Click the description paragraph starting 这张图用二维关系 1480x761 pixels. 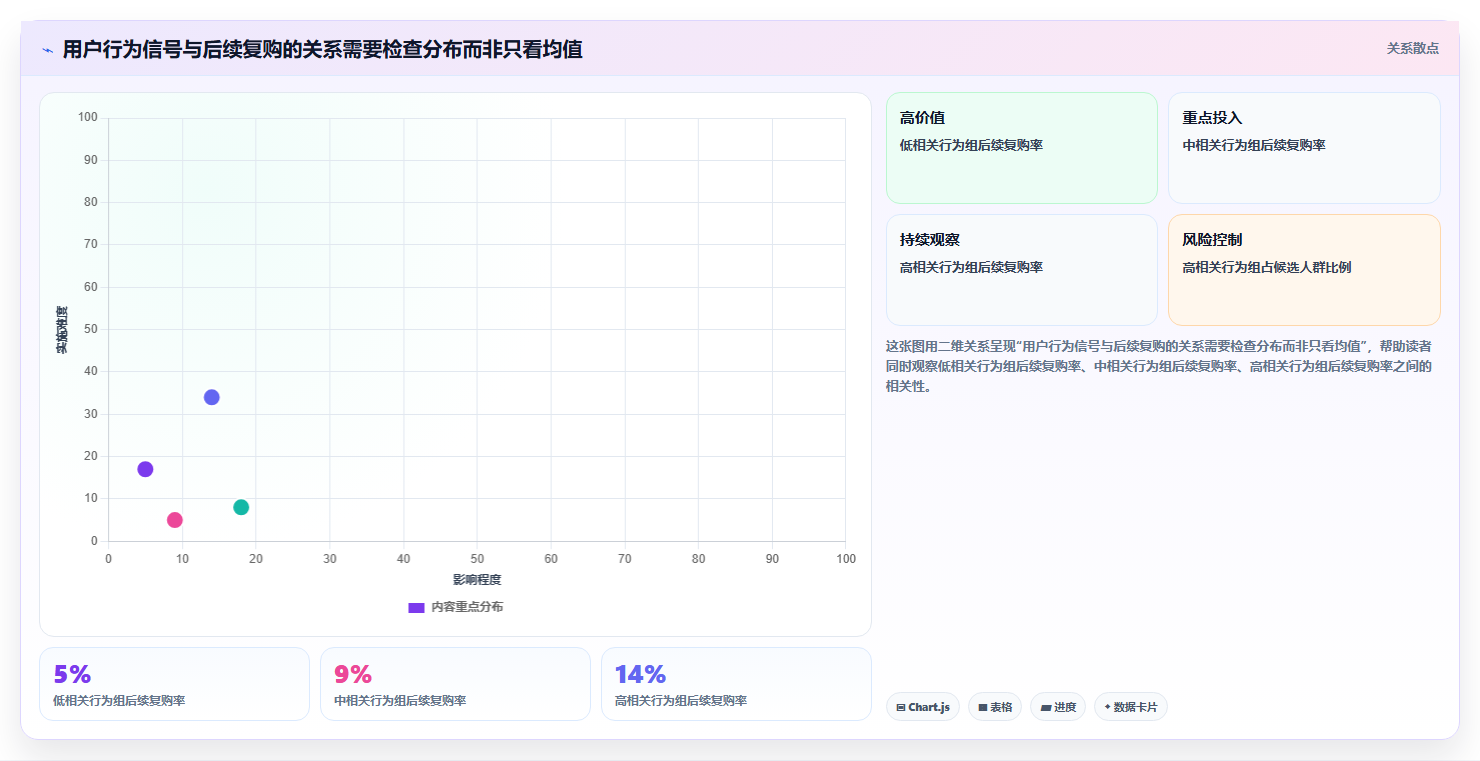click(1160, 366)
